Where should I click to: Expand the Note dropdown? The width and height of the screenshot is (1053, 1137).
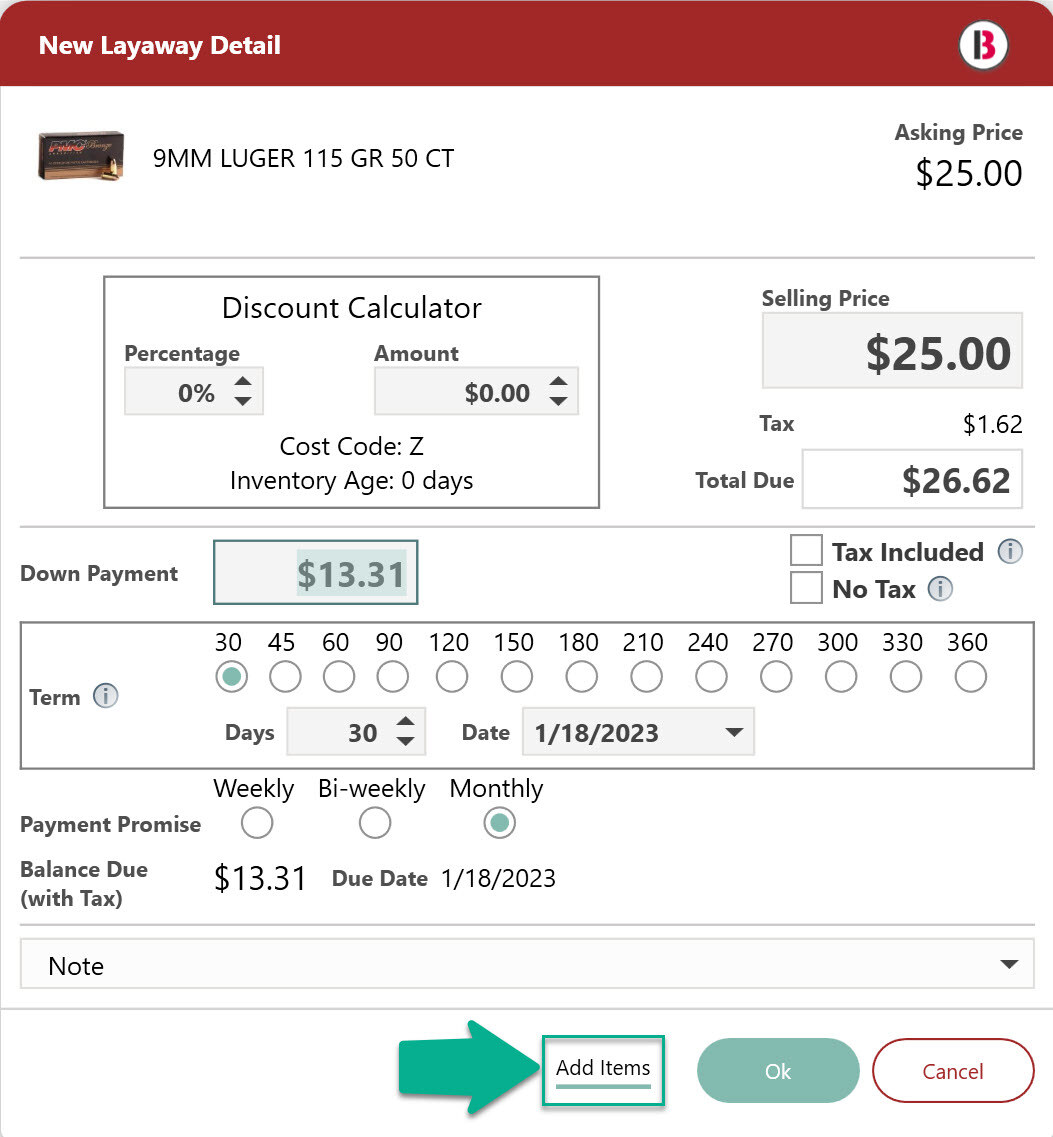click(x=1009, y=965)
